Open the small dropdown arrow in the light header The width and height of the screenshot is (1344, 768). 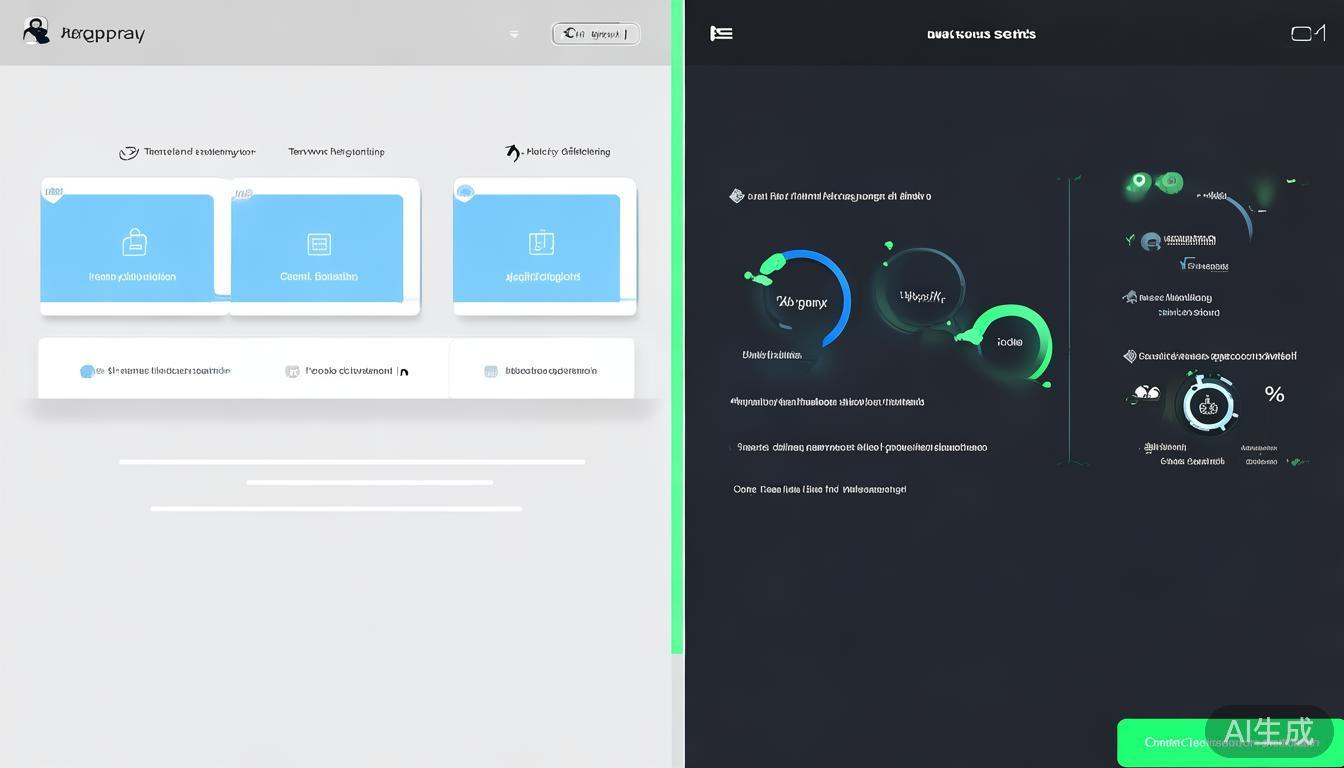(x=514, y=34)
